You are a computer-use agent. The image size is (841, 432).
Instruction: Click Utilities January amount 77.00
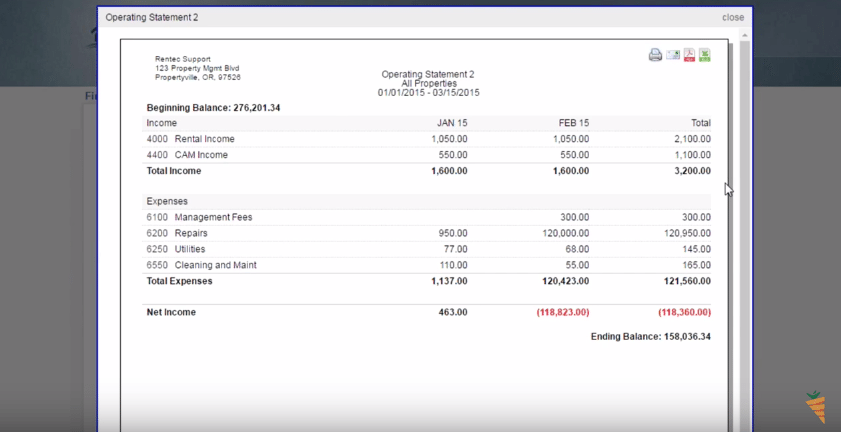[x=455, y=250]
